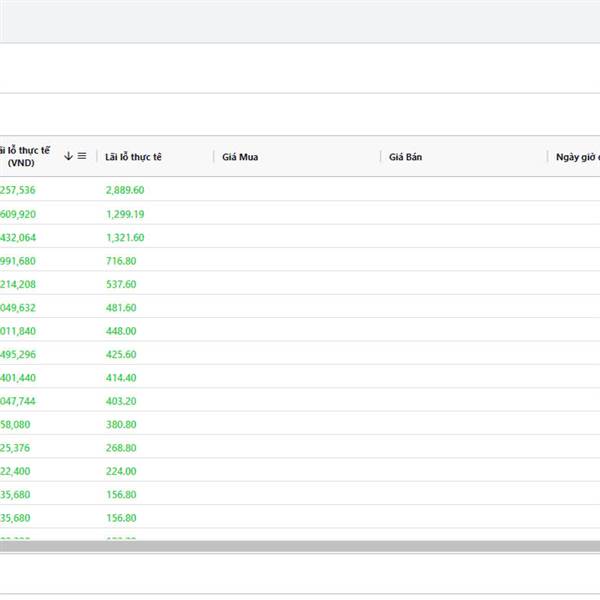
Task: Click the VND value ending 22,400
Action: click(15, 471)
